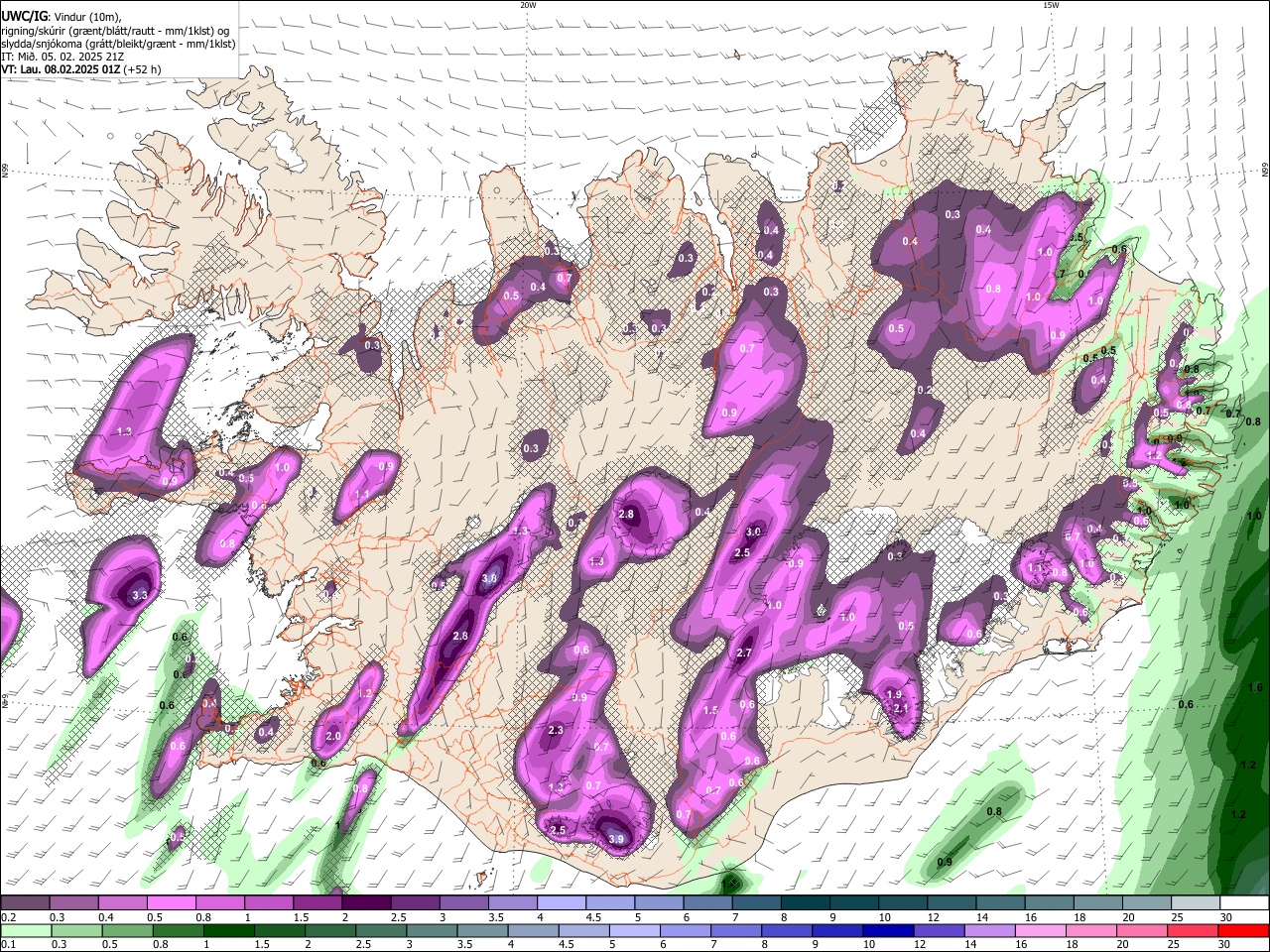Select the snow scale swatch between 4 and 4.5
Viewport: 1270px width, 952px height.
[562, 903]
